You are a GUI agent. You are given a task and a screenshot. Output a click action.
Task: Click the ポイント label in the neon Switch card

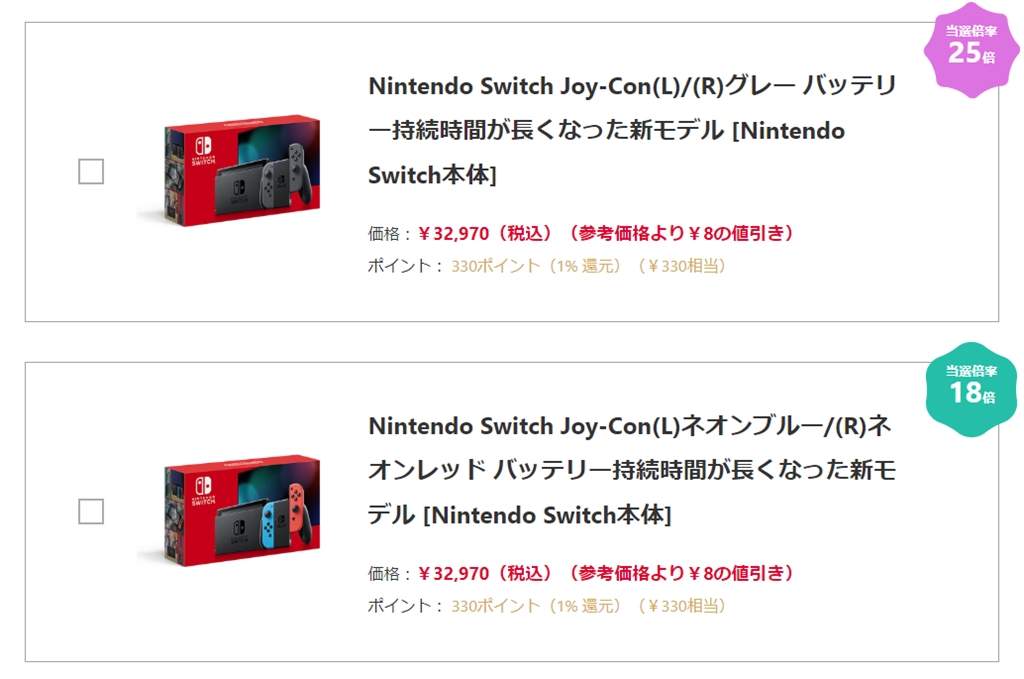pos(400,606)
